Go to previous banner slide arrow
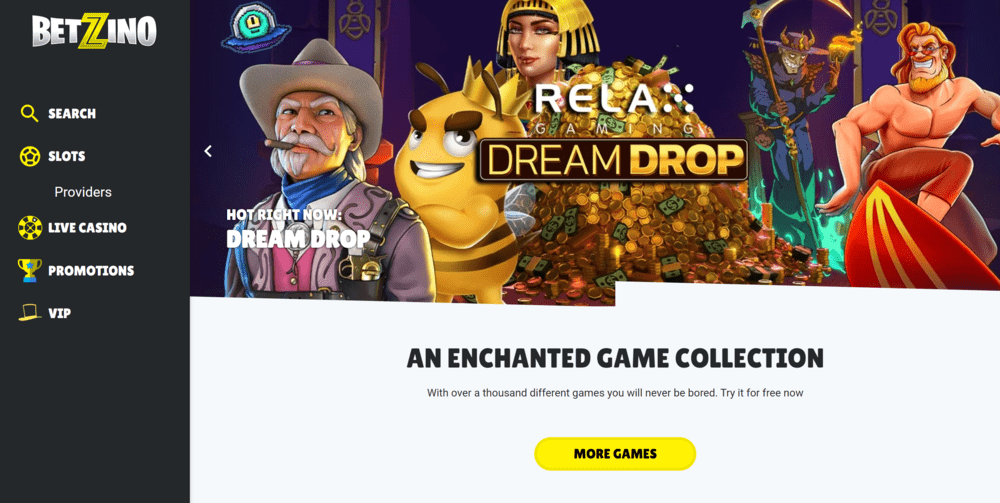1000x503 pixels. tap(207, 151)
